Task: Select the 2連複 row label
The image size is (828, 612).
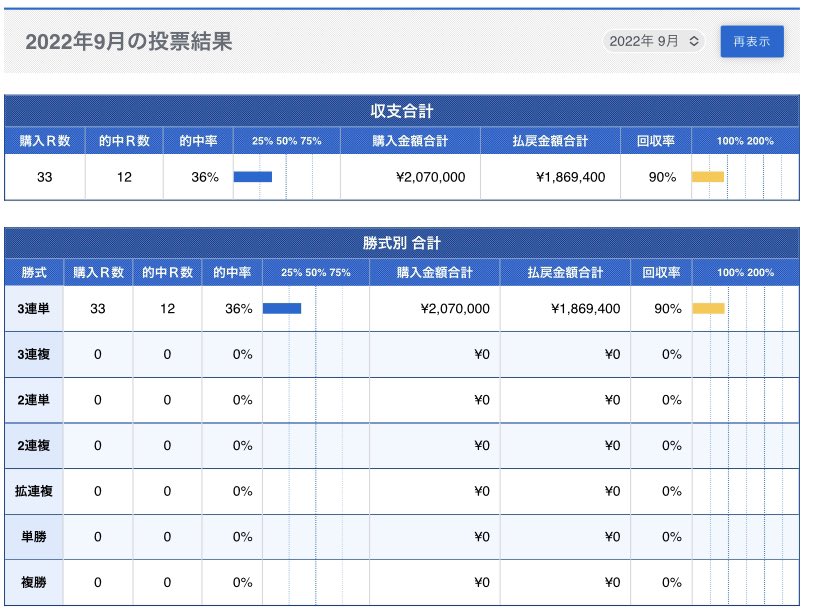Action: pyautogui.click(x=34, y=446)
